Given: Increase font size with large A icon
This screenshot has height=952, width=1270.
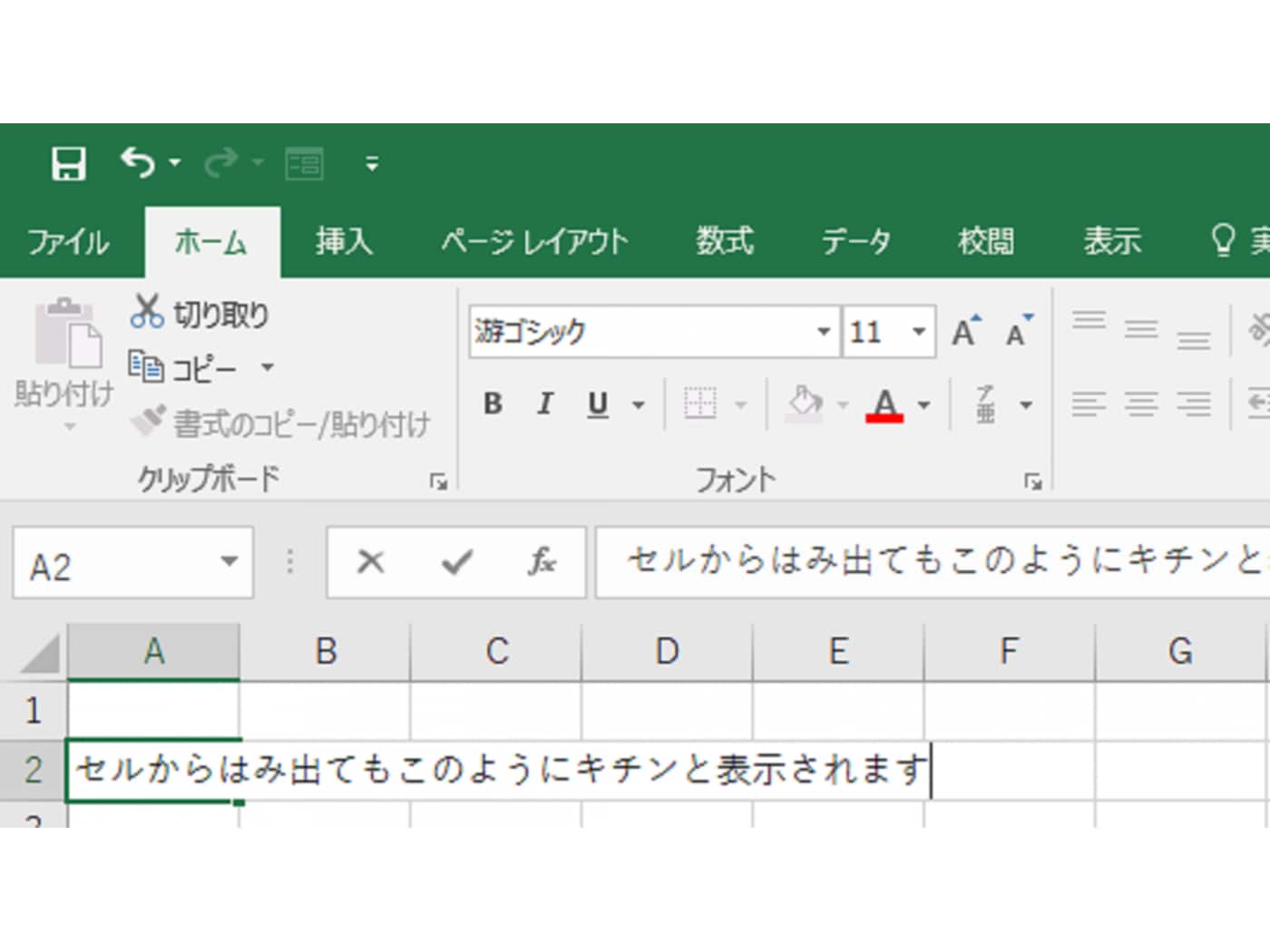Looking at the screenshot, I should 965,332.
